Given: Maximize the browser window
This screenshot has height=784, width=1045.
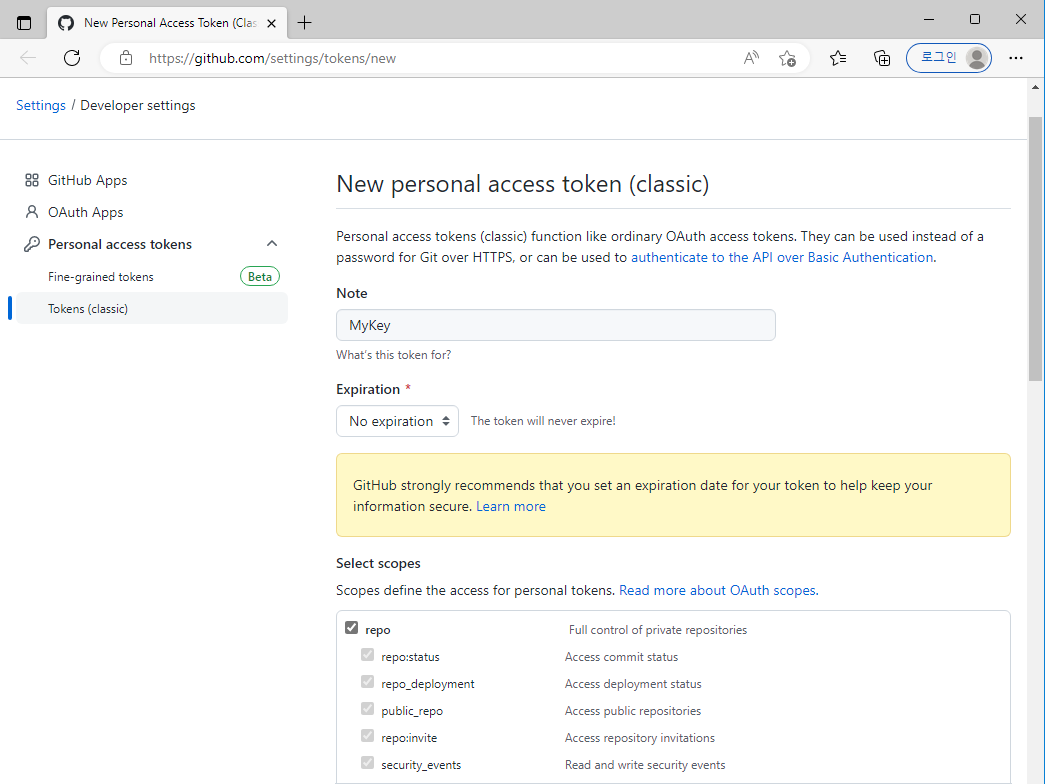Looking at the screenshot, I should pyautogui.click(x=974, y=20).
